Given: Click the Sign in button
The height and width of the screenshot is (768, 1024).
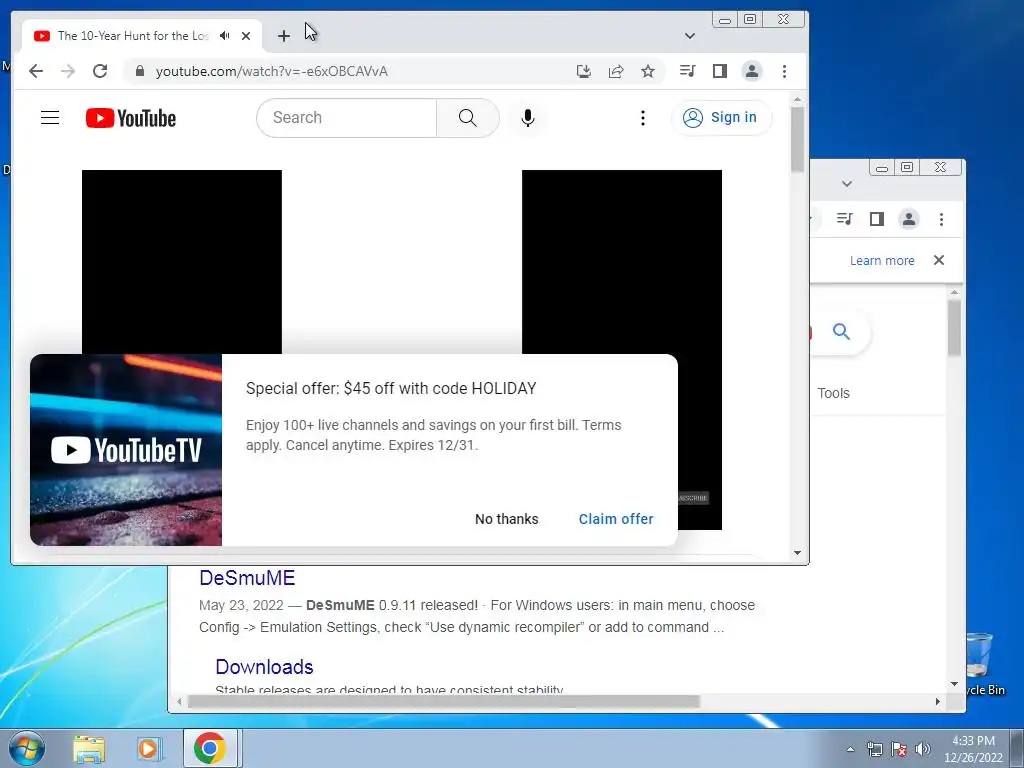Looking at the screenshot, I should click(721, 118).
